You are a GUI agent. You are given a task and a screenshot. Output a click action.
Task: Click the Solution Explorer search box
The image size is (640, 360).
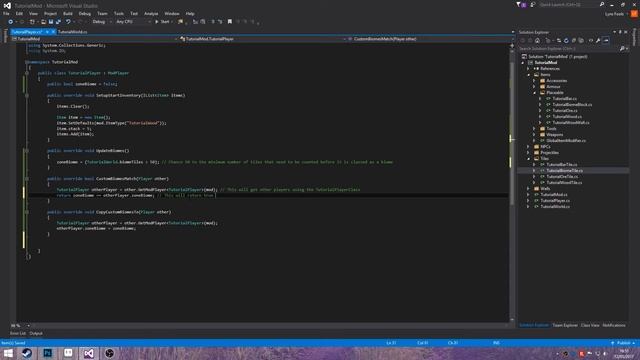click(568, 49)
